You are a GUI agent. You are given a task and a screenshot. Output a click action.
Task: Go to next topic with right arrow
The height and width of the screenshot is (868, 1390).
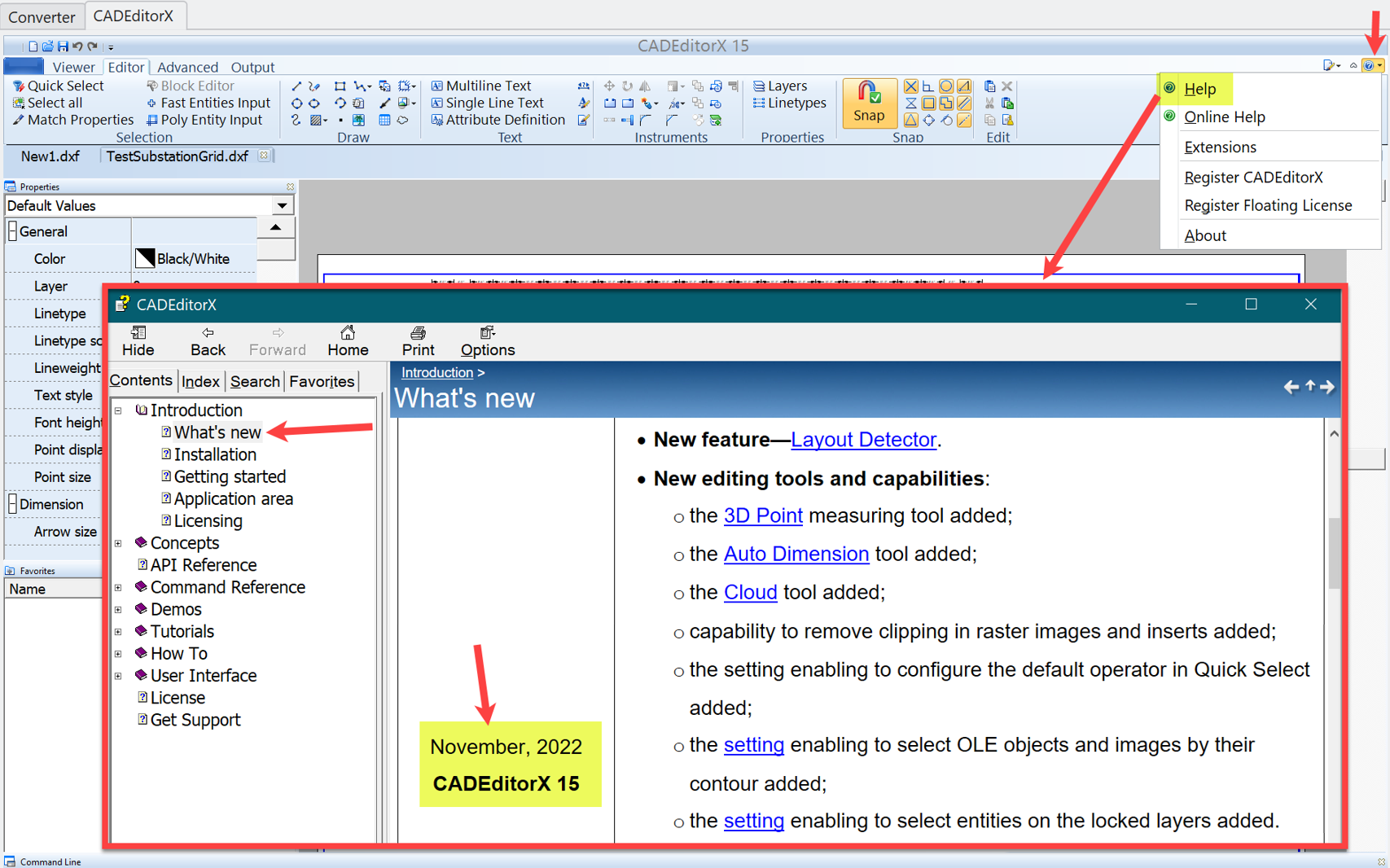click(1327, 387)
